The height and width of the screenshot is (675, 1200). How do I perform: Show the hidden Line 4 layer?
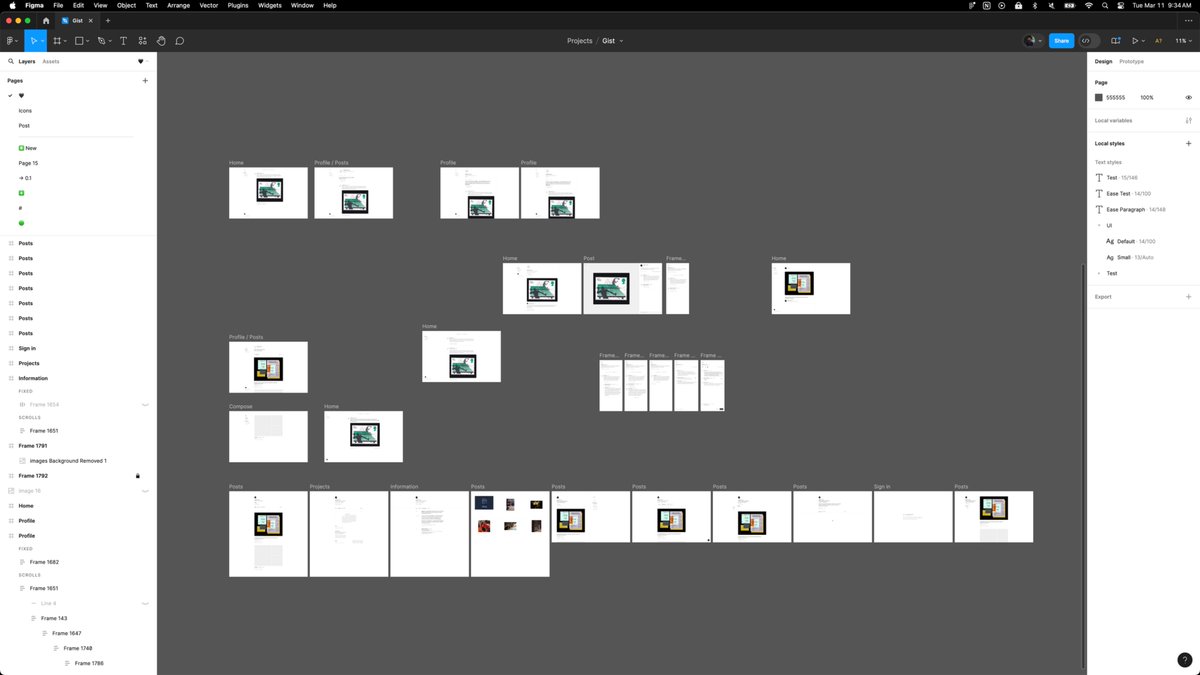point(145,603)
